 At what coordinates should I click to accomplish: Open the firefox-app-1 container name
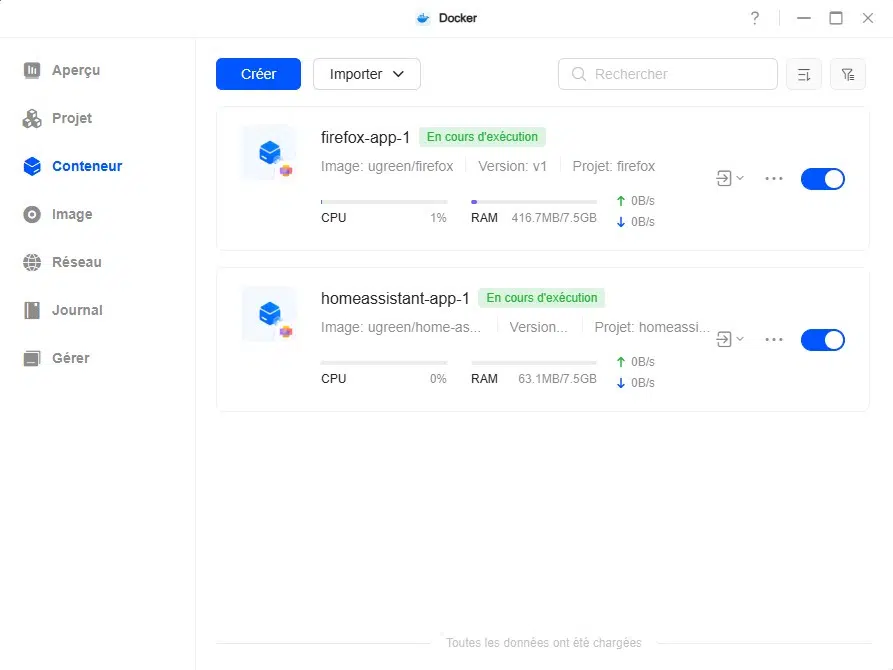tap(365, 137)
